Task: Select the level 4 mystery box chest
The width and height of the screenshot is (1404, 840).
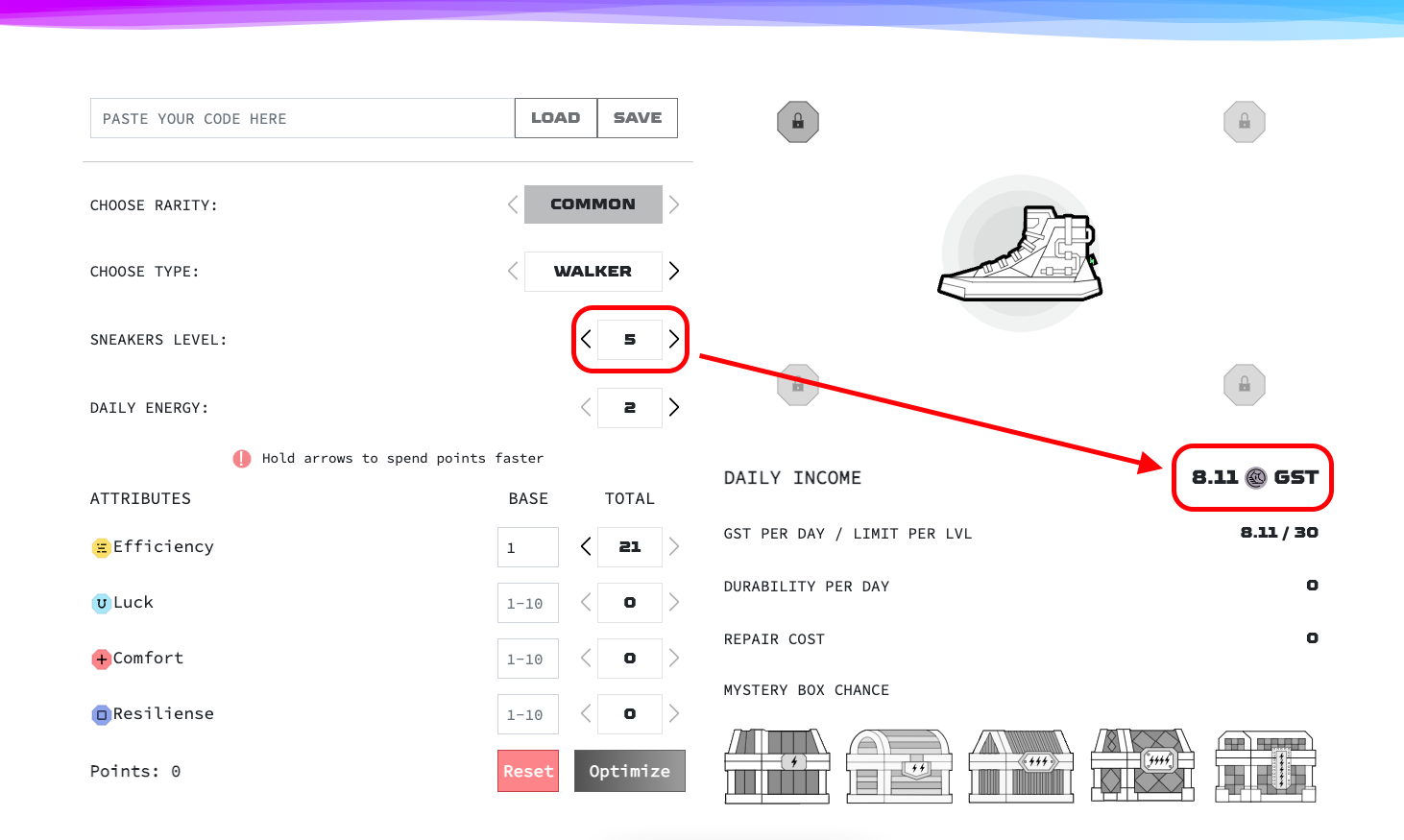Action: pyautogui.click(x=1143, y=765)
